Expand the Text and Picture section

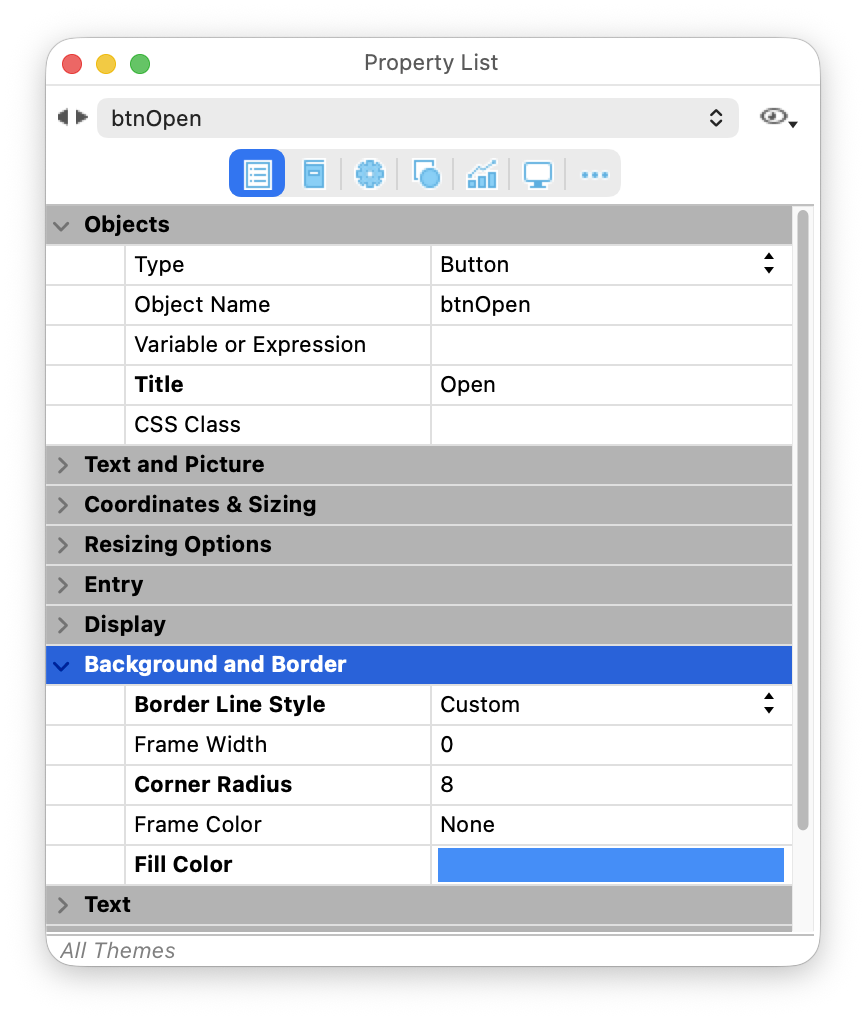click(62, 465)
